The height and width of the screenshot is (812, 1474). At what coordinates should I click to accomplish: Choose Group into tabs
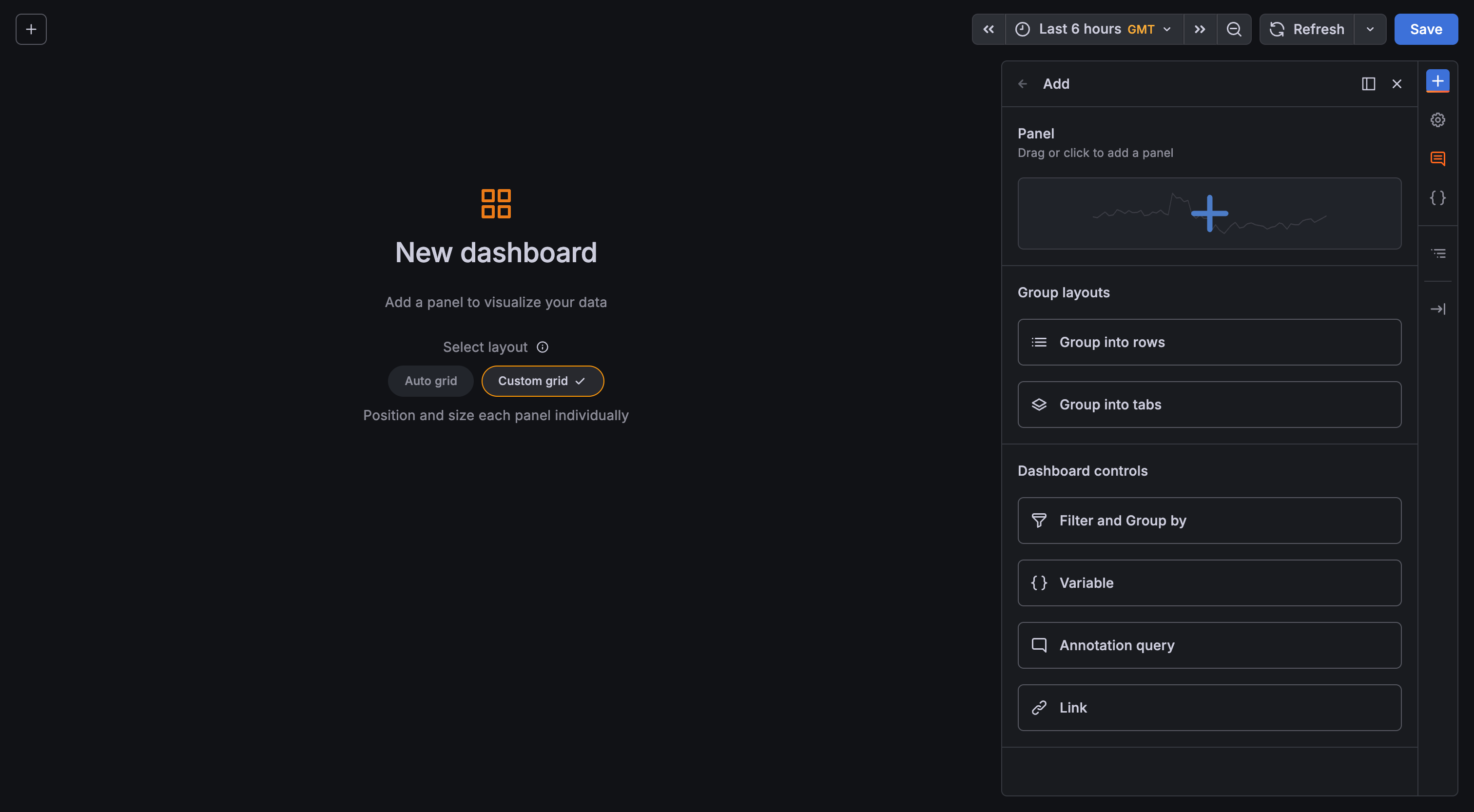click(1209, 405)
